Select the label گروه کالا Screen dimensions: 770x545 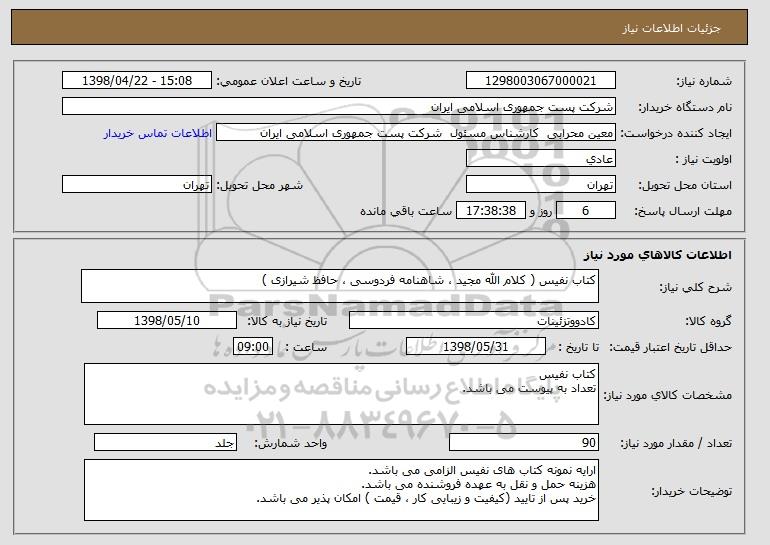pos(709,321)
